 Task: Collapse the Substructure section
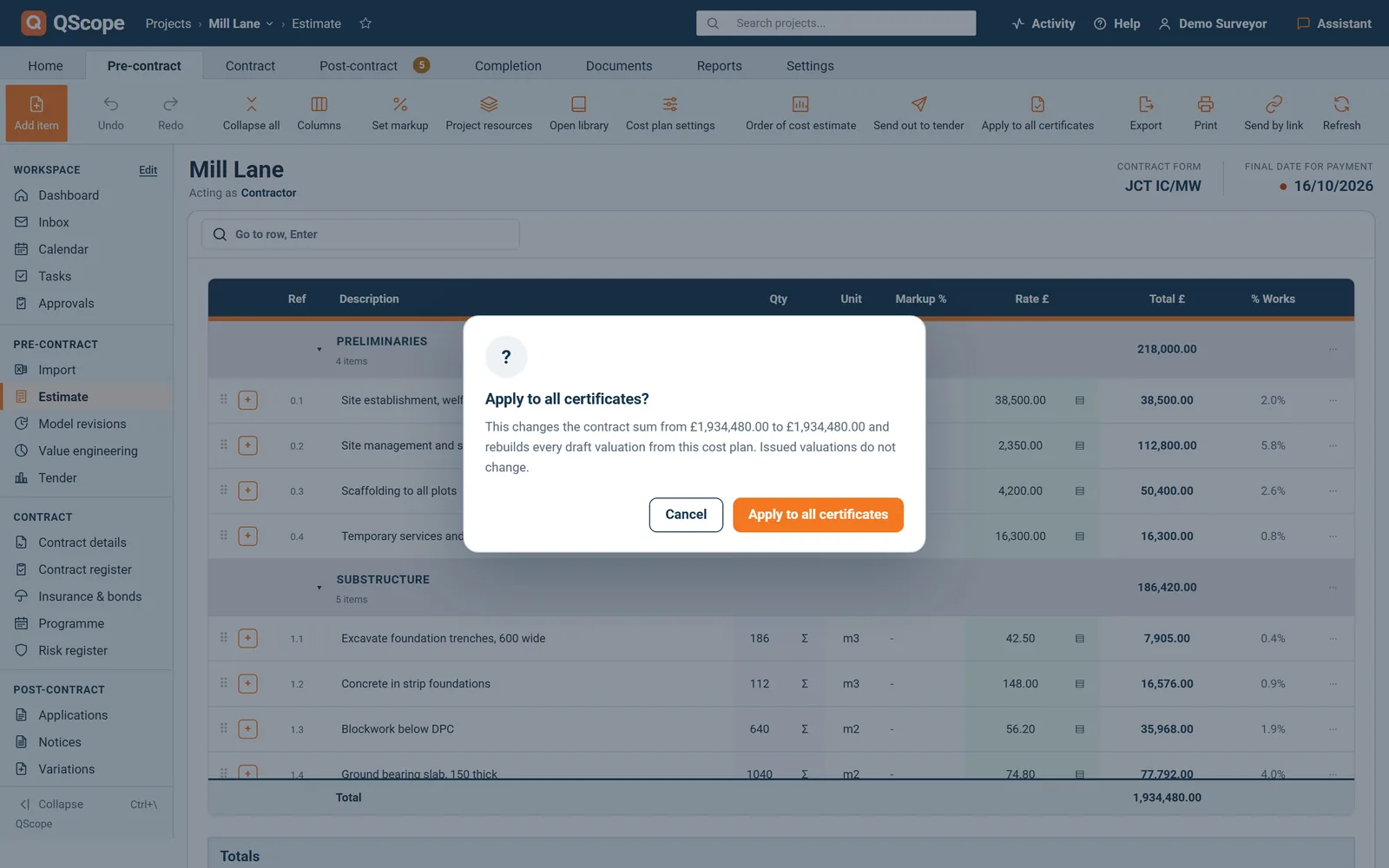[319, 588]
